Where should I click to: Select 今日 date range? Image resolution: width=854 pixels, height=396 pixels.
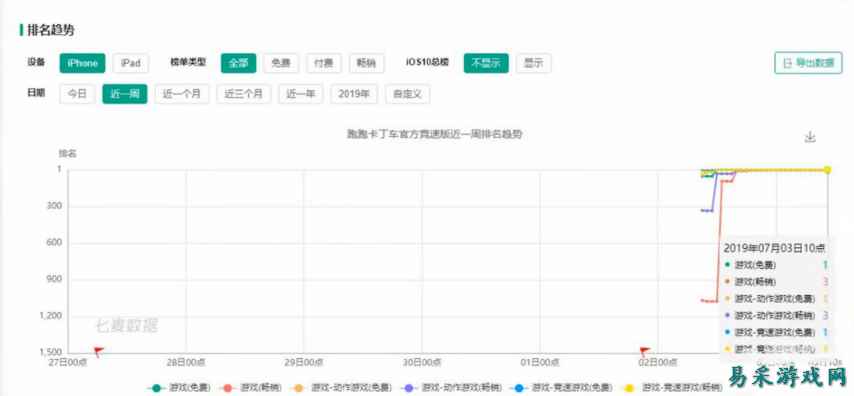coord(77,94)
